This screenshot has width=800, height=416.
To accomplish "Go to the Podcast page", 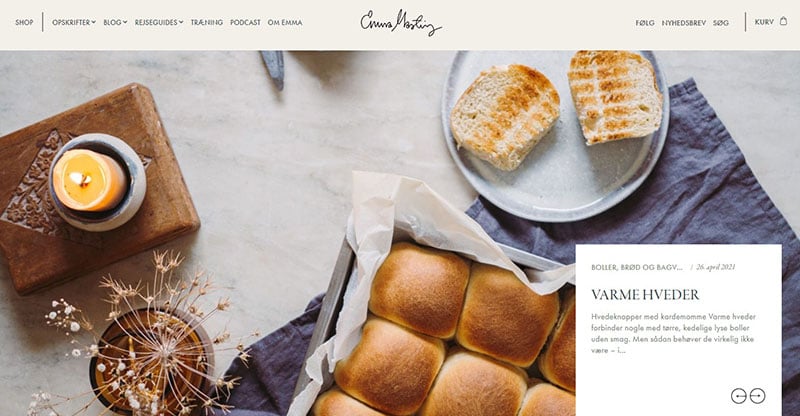I will click(245, 22).
